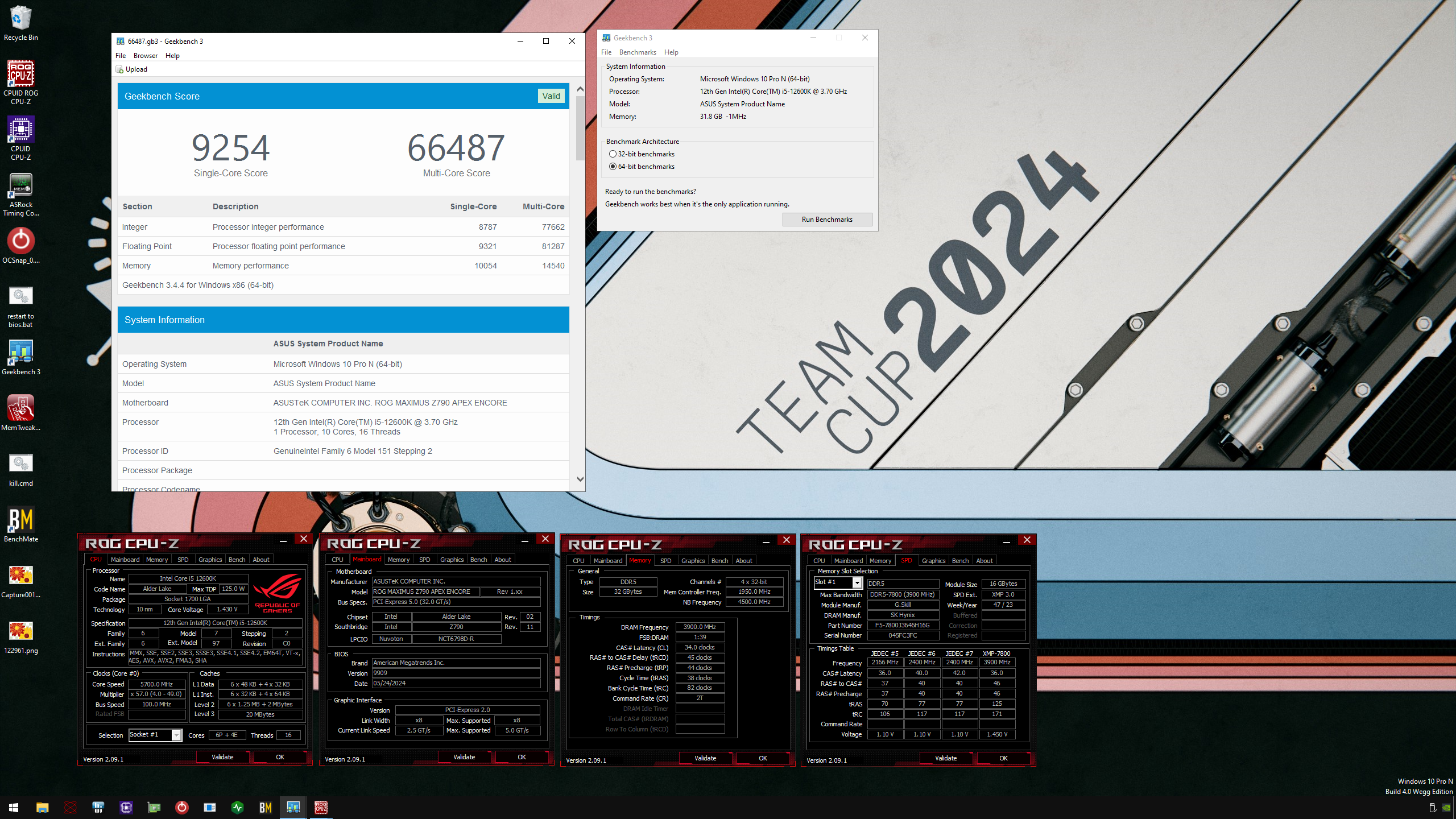
Task: Open the Recycle Bin desktop icon
Action: (21, 23)
